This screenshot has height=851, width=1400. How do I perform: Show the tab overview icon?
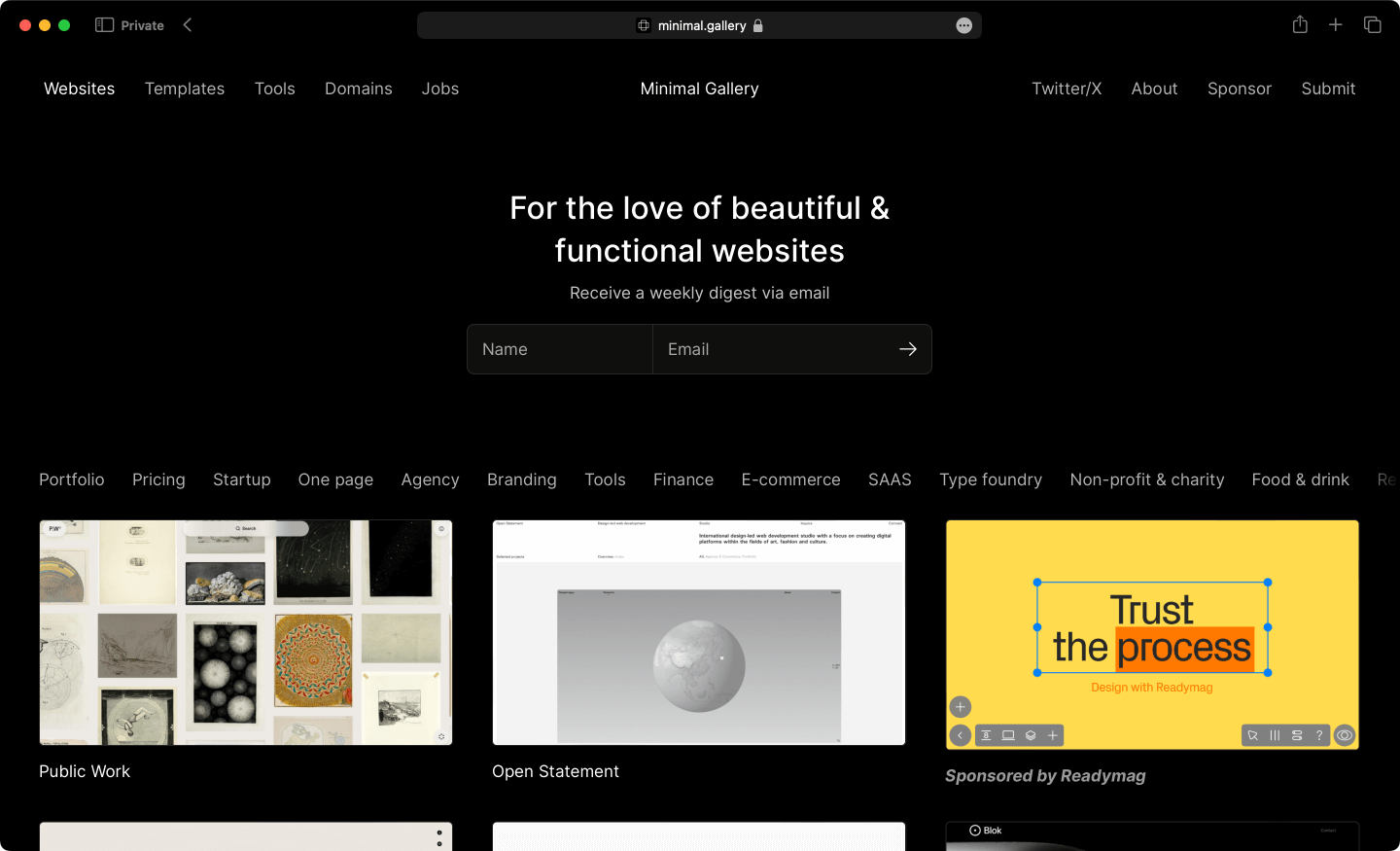(1373, 25)
